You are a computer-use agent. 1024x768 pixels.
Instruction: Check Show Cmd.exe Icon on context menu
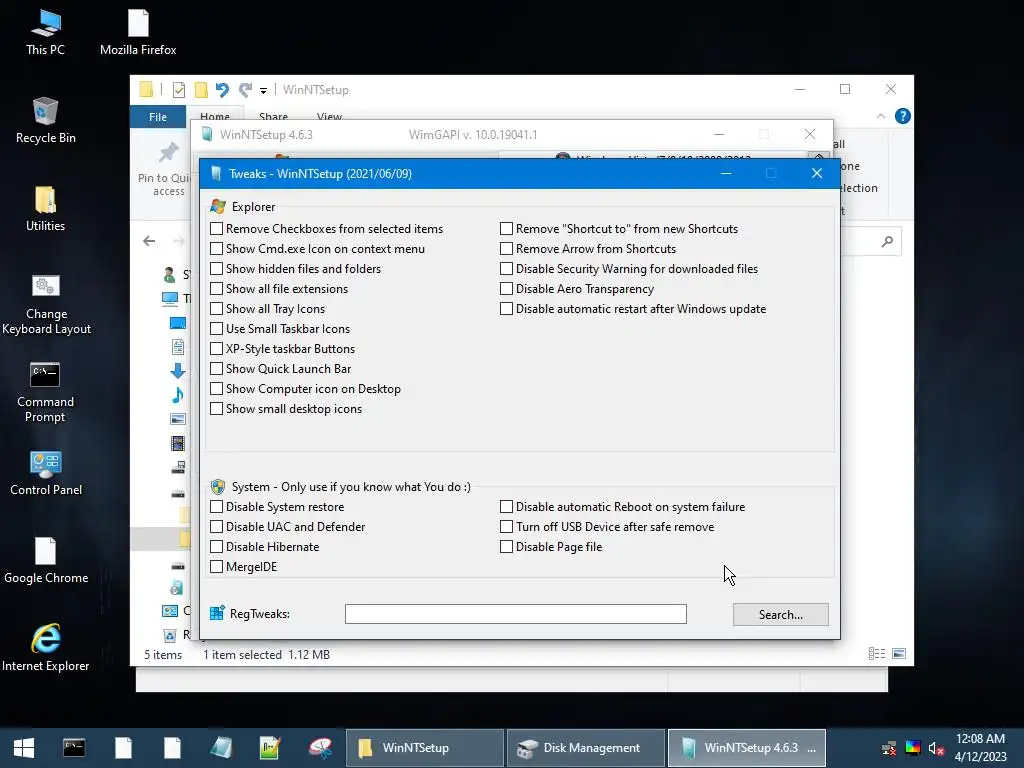tap(216, 249)
